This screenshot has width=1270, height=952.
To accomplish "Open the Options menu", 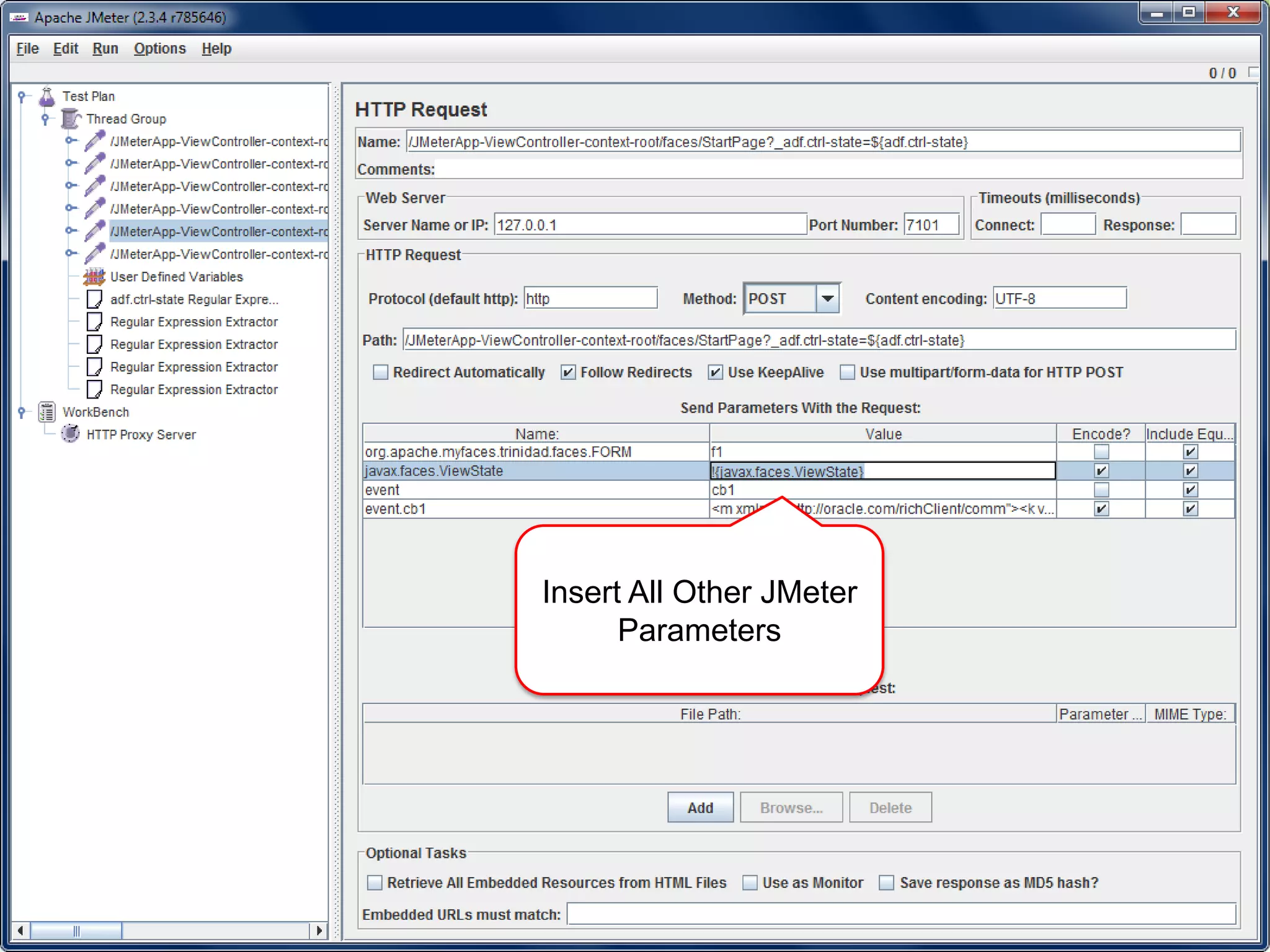I will pos(159,48).
